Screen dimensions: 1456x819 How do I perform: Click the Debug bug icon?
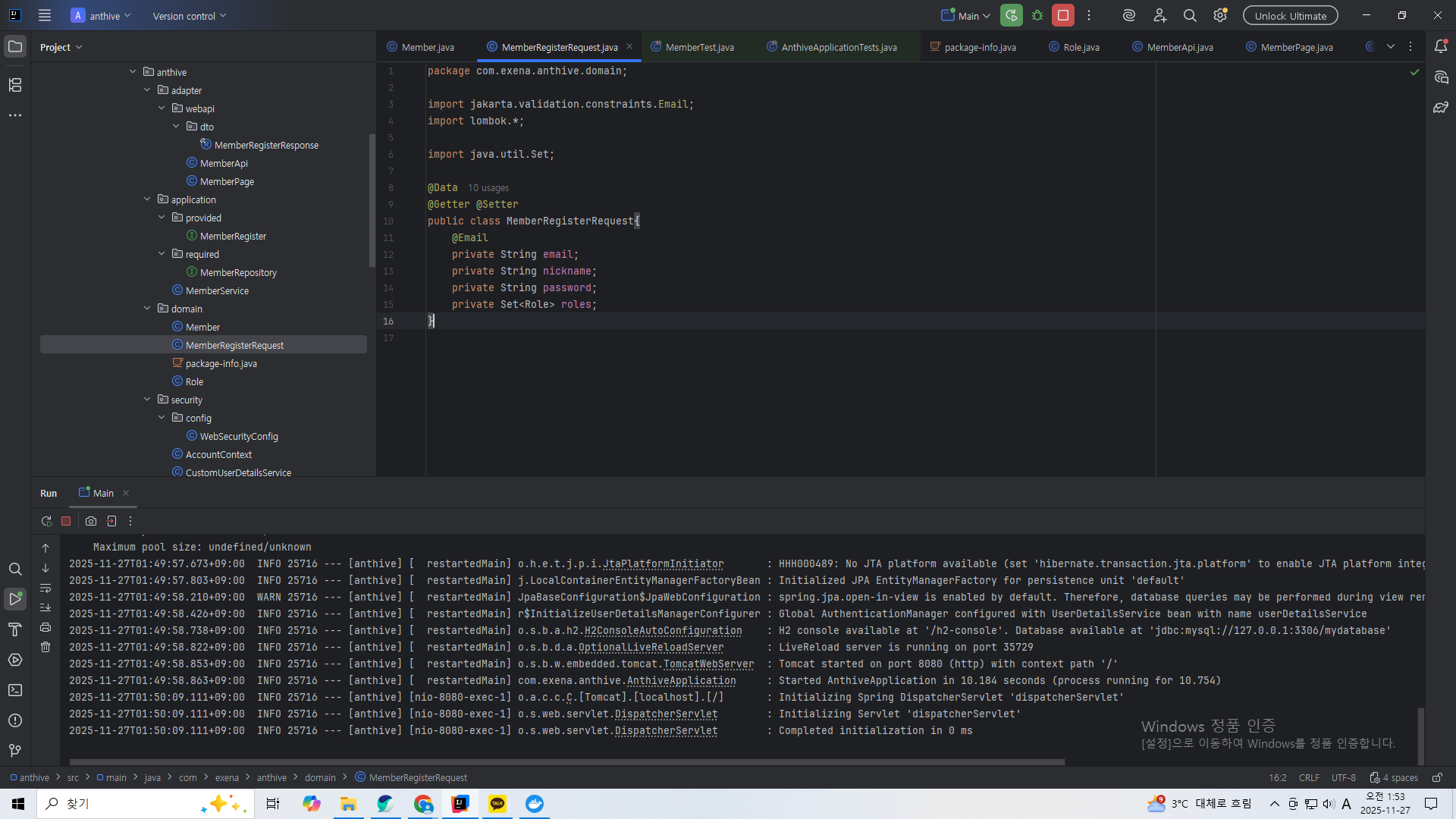pos(1037,15)
